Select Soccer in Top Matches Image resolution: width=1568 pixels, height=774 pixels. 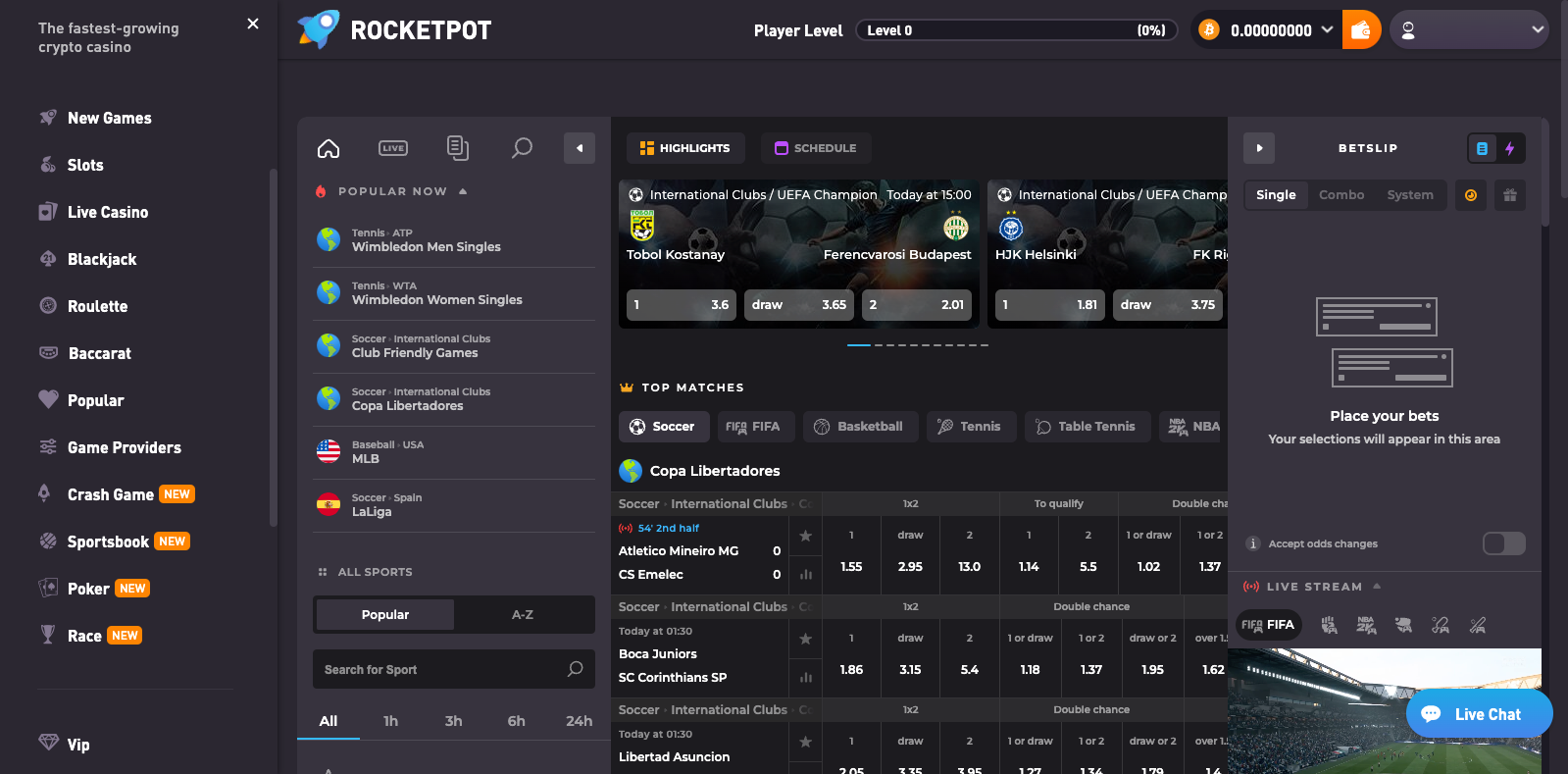point(662,427)
